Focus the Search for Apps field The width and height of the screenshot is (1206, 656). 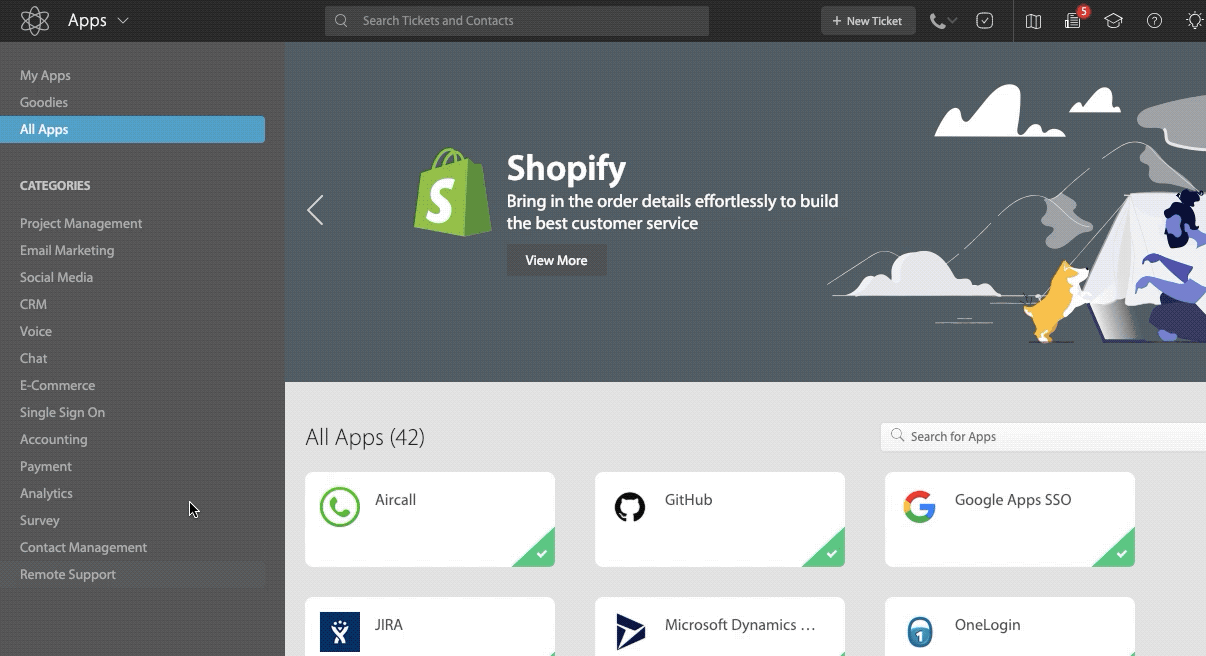pyautogui.click(x=1043, y=436)
